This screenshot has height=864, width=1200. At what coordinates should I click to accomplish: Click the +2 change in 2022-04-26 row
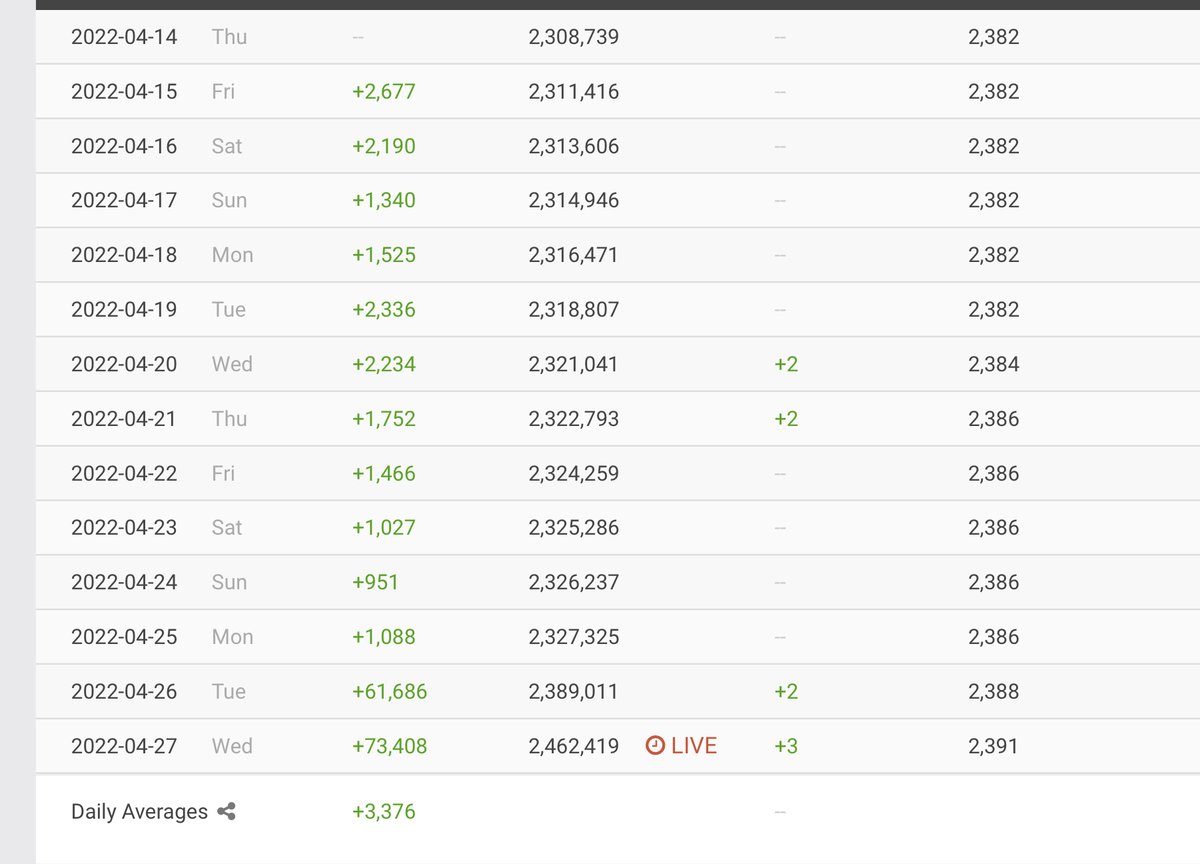[x=786, y=691]
